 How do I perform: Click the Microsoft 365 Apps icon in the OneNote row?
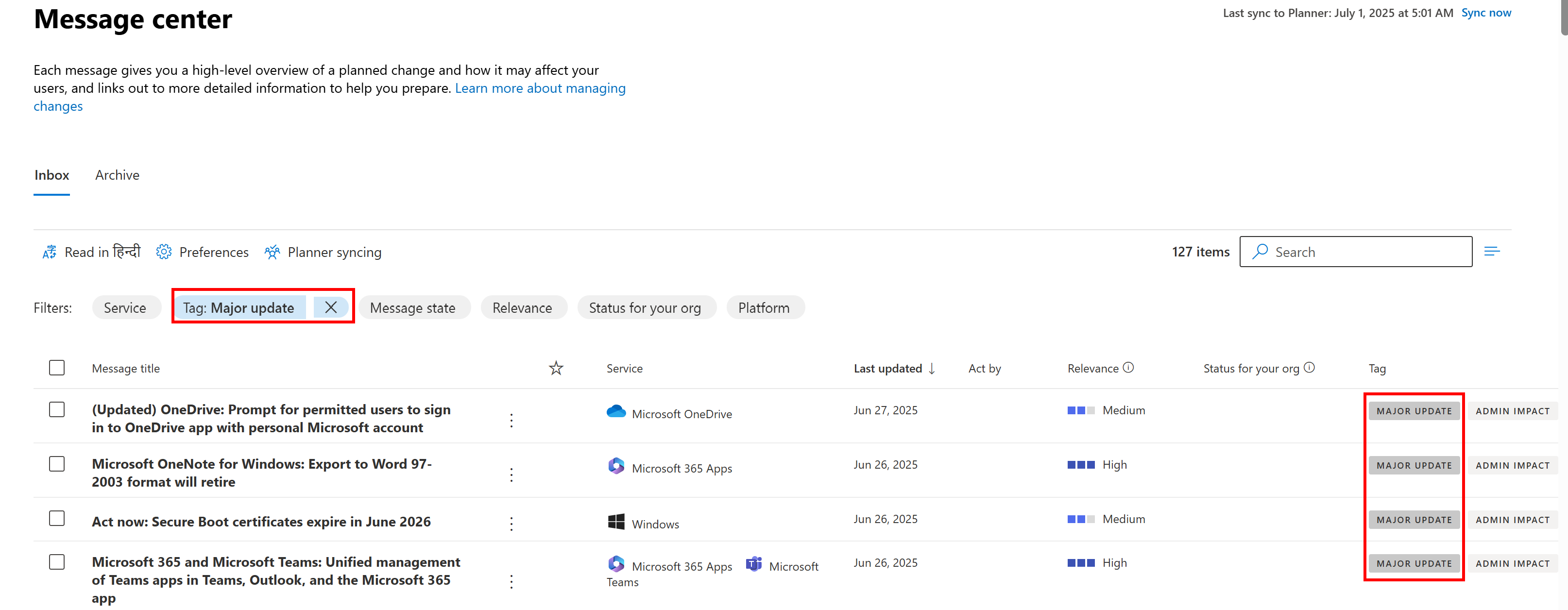(616, 466)
